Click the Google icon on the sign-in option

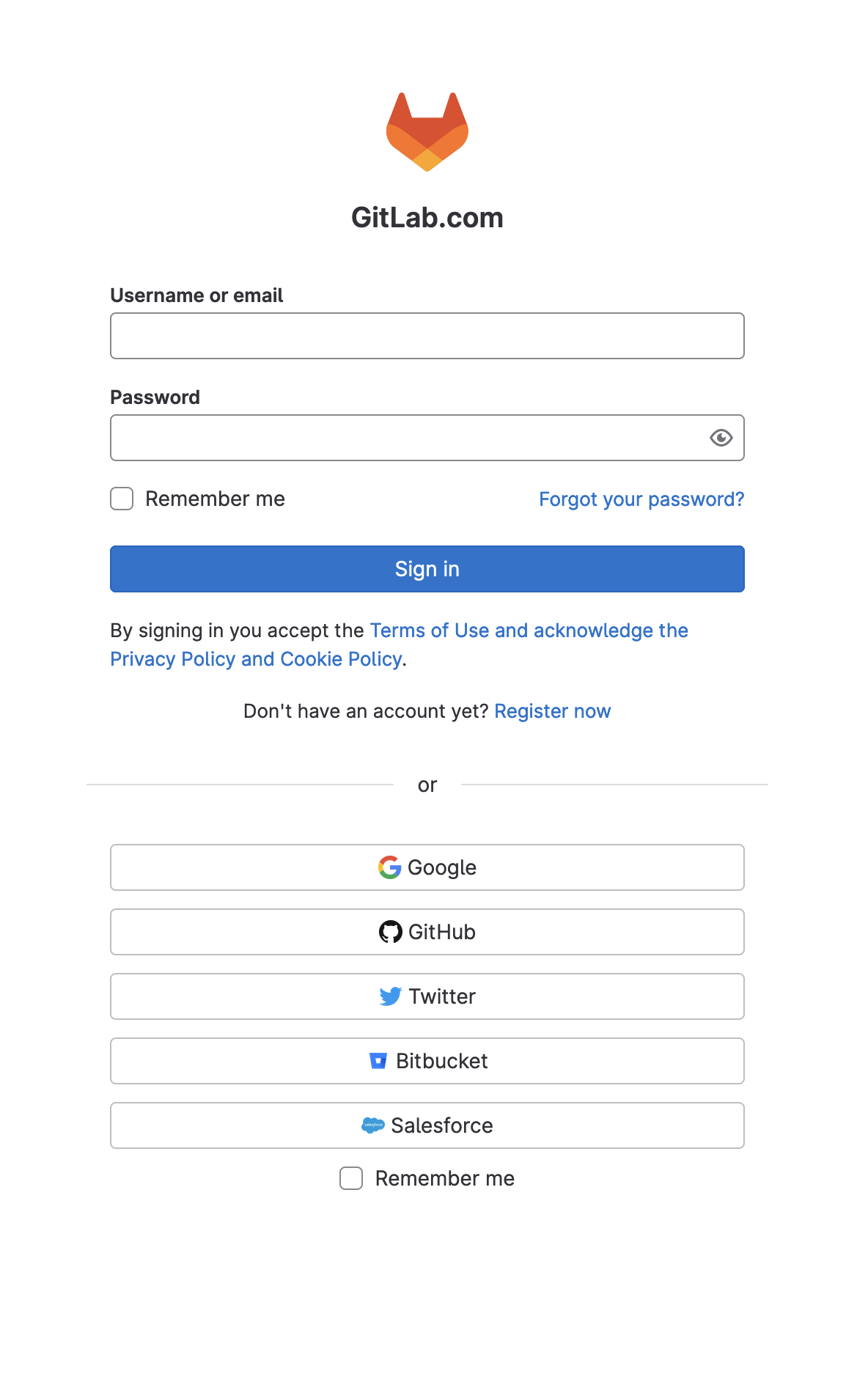click(389, 867)
